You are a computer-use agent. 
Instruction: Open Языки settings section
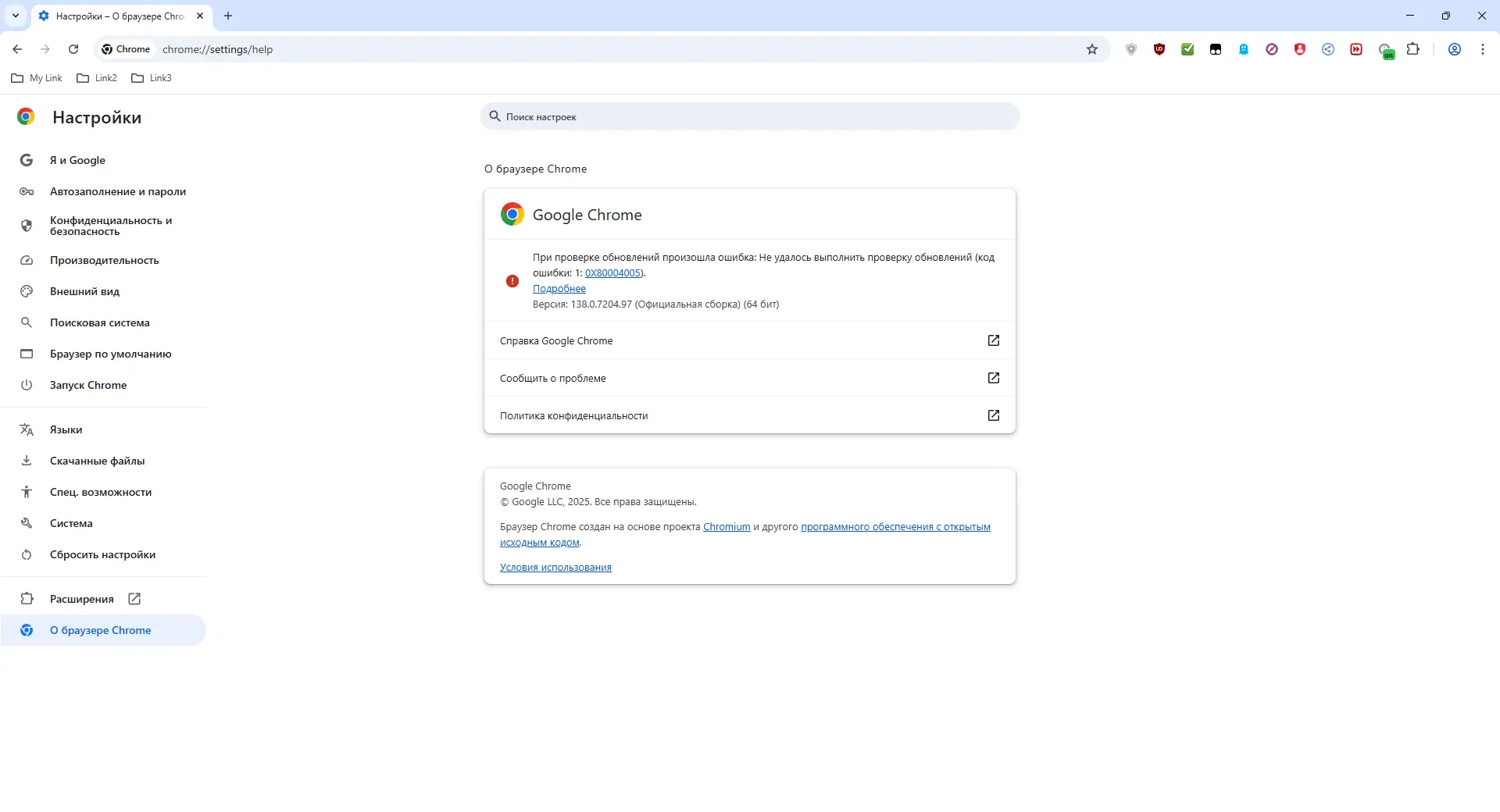(x=103, y=429)
